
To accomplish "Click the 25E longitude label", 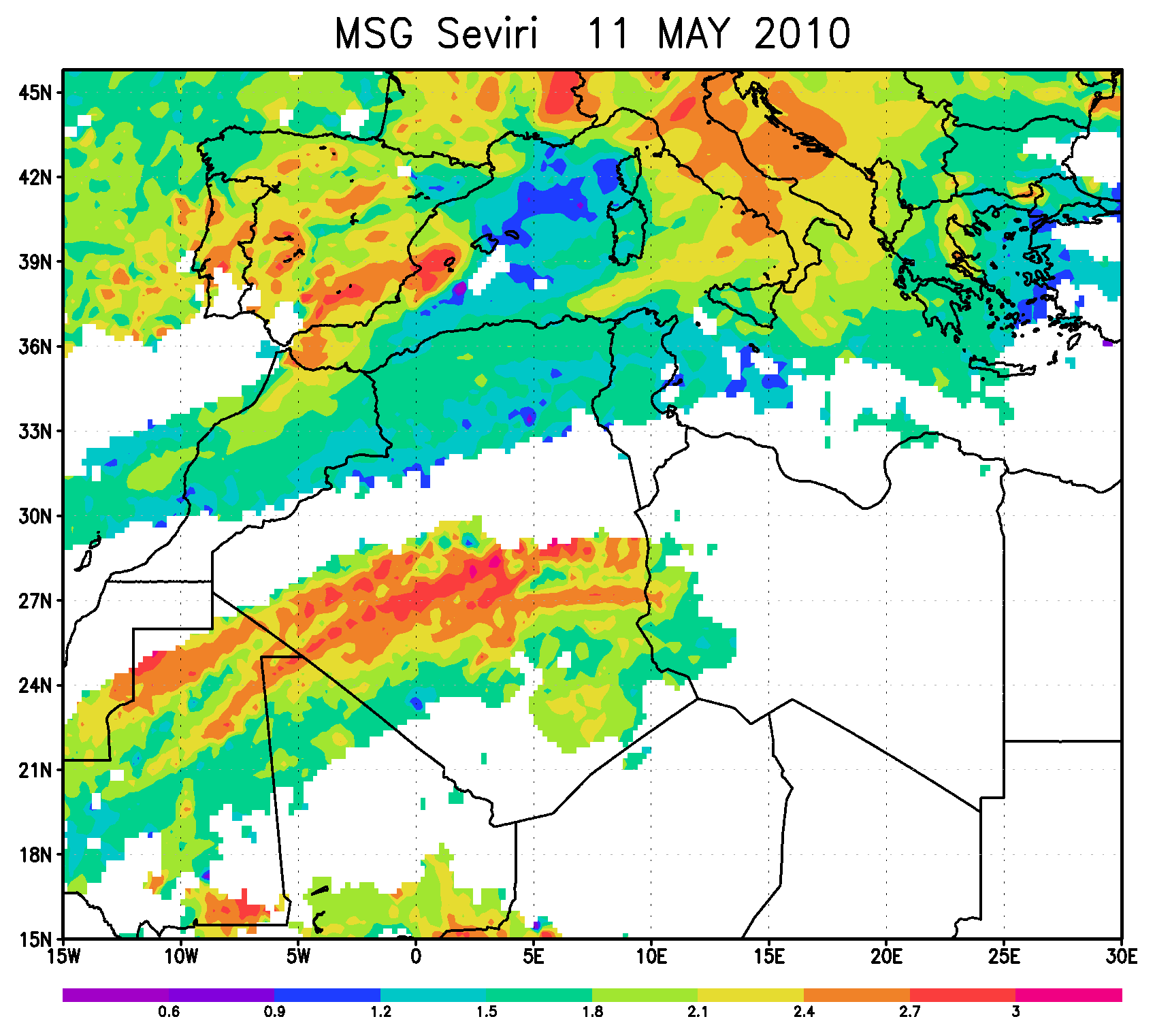I will point(1005,957).
